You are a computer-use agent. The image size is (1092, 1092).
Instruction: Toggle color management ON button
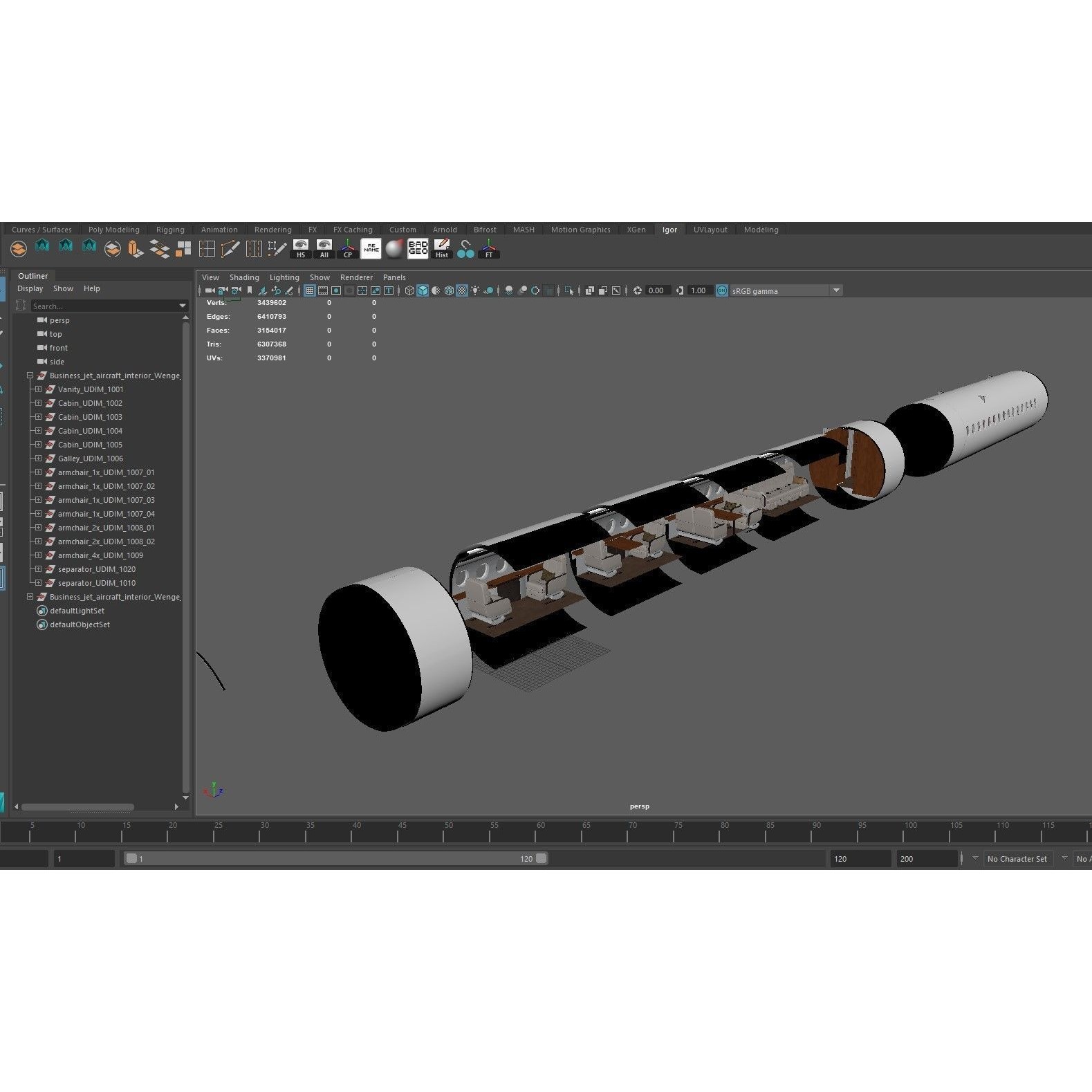(x=721, y=290)
